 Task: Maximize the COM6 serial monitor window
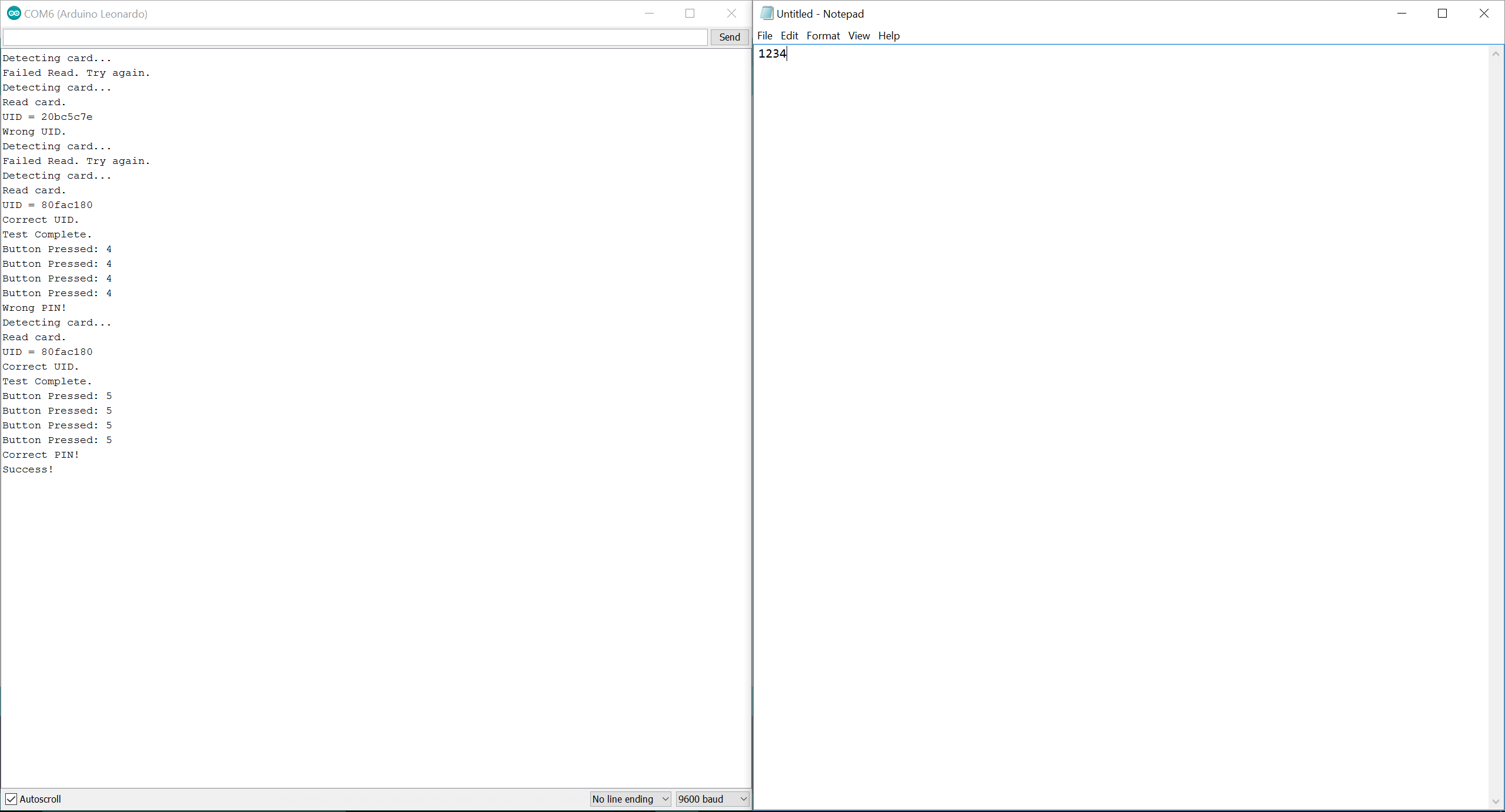[690, 14]
